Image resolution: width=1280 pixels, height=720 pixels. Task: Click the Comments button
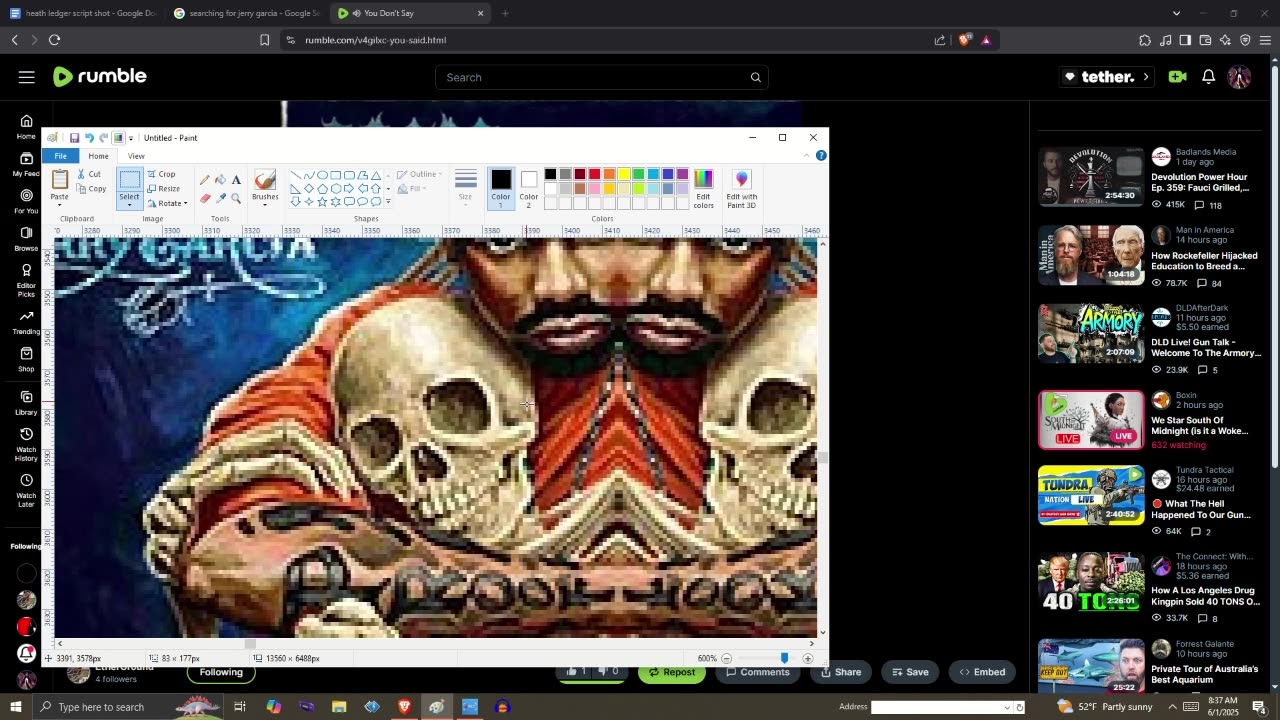756,672
